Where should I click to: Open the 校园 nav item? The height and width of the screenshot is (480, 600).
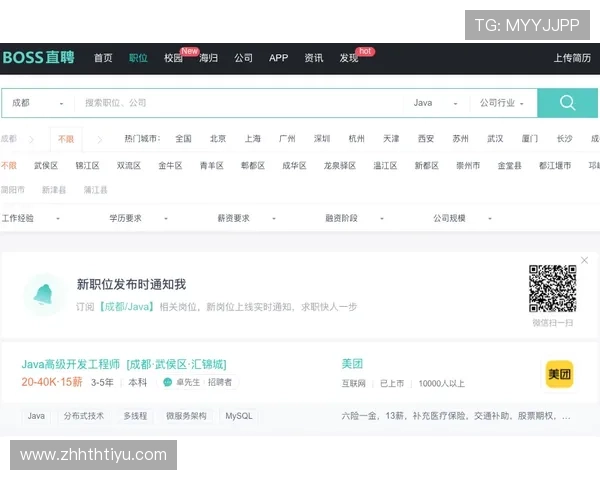[x=173, y=58]
